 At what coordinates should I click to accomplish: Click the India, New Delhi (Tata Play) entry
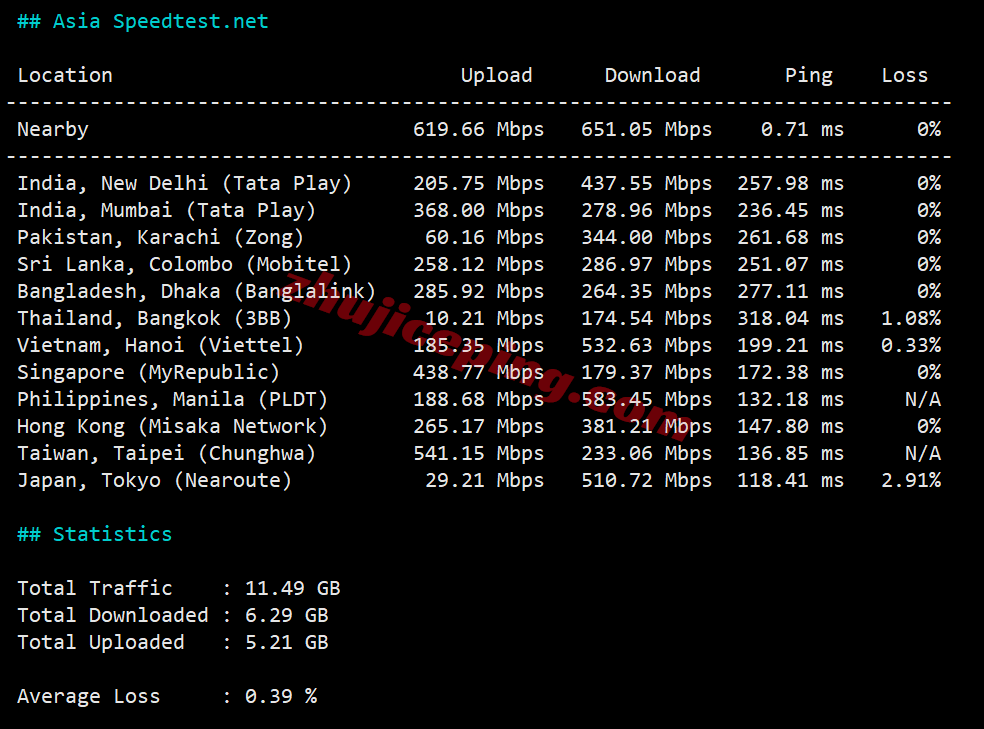[x=184, y=183]
